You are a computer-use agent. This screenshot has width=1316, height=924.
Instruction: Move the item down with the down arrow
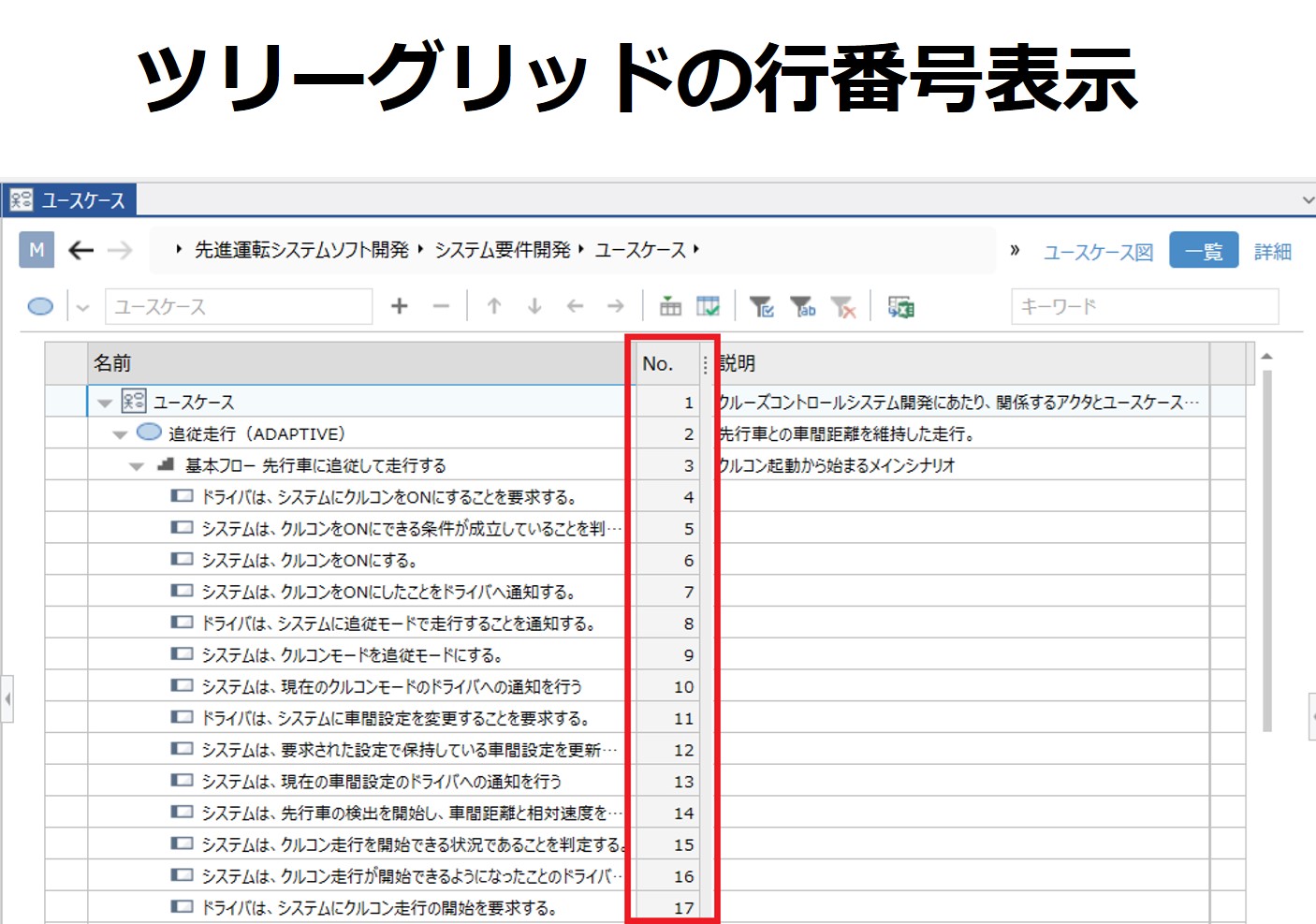point(534,306)
